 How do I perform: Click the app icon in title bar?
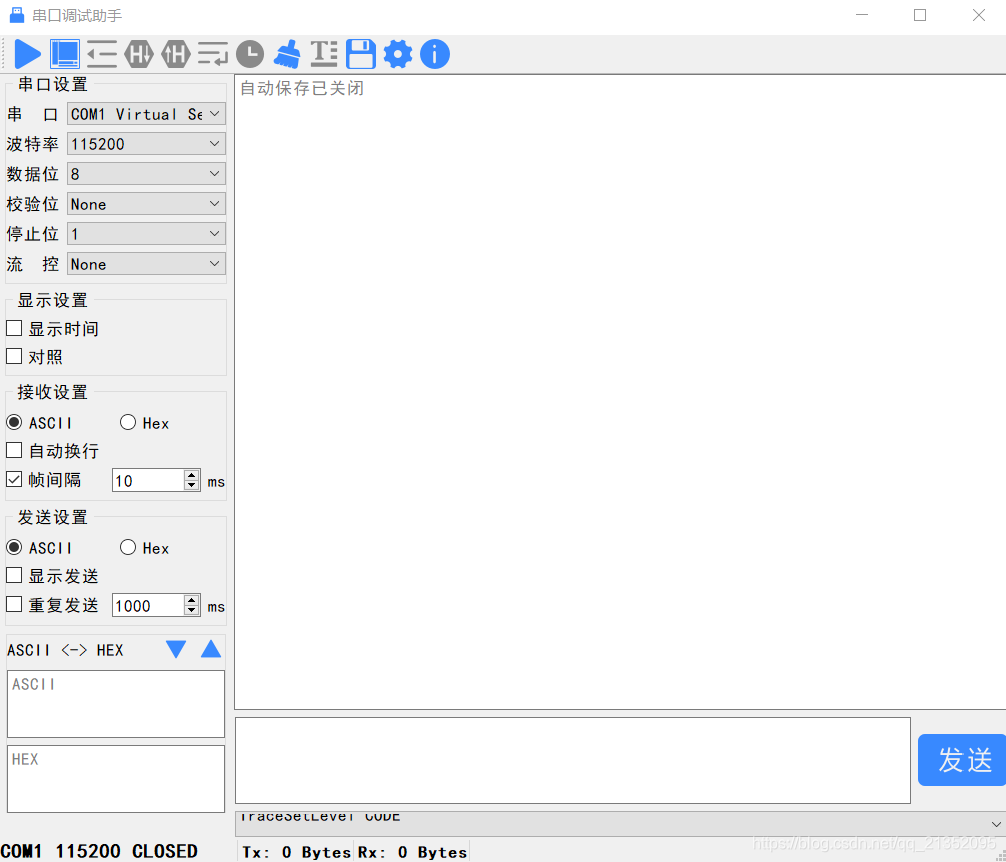pos(17,15)
